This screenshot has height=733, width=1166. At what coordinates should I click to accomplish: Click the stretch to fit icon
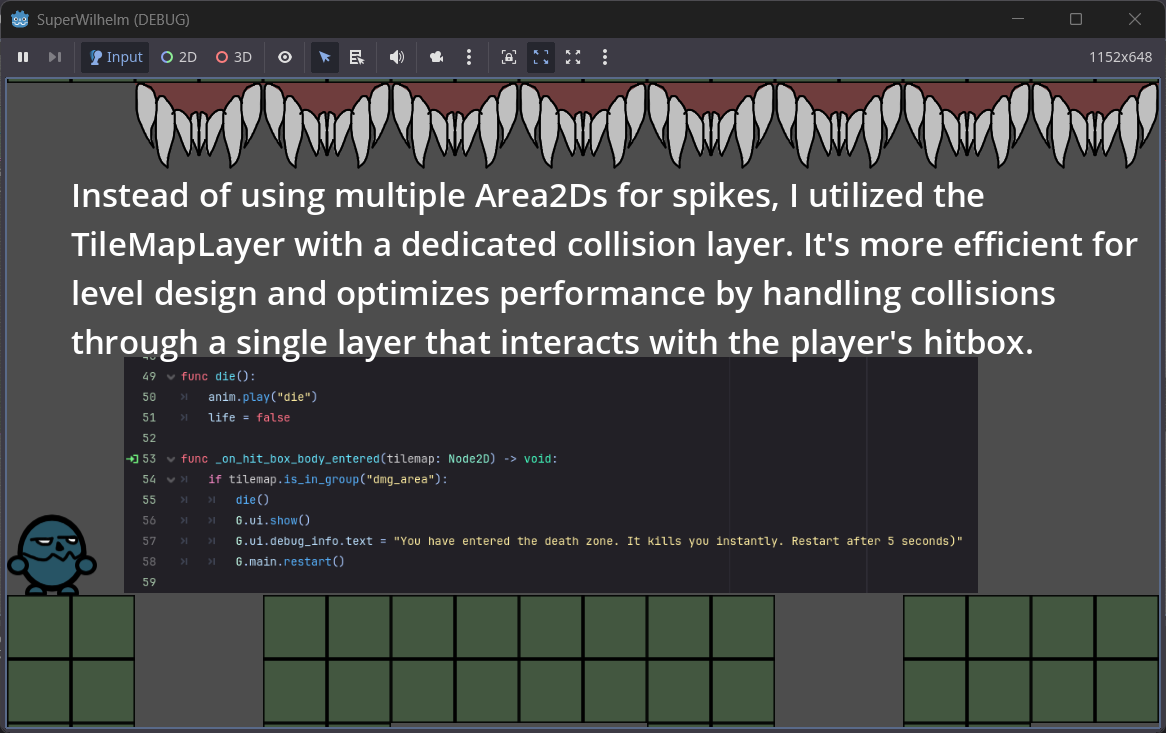tap(573, 57)
